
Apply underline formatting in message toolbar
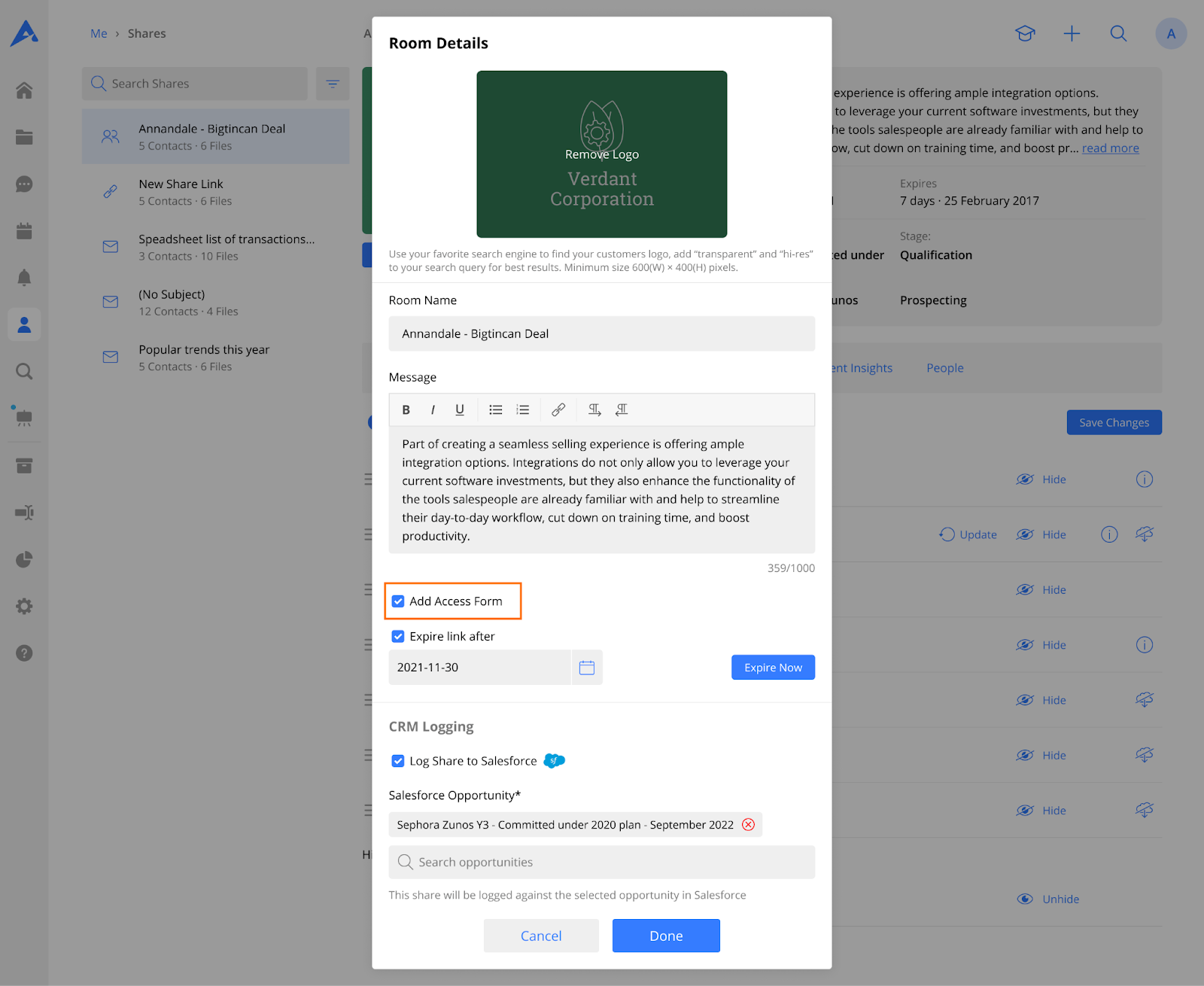(x=460, y=410)
